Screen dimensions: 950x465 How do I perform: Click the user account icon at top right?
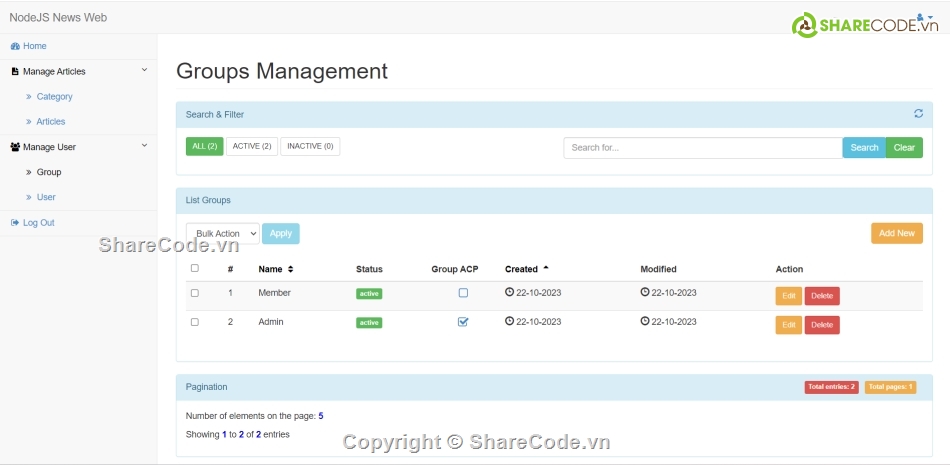pos(920,17)
